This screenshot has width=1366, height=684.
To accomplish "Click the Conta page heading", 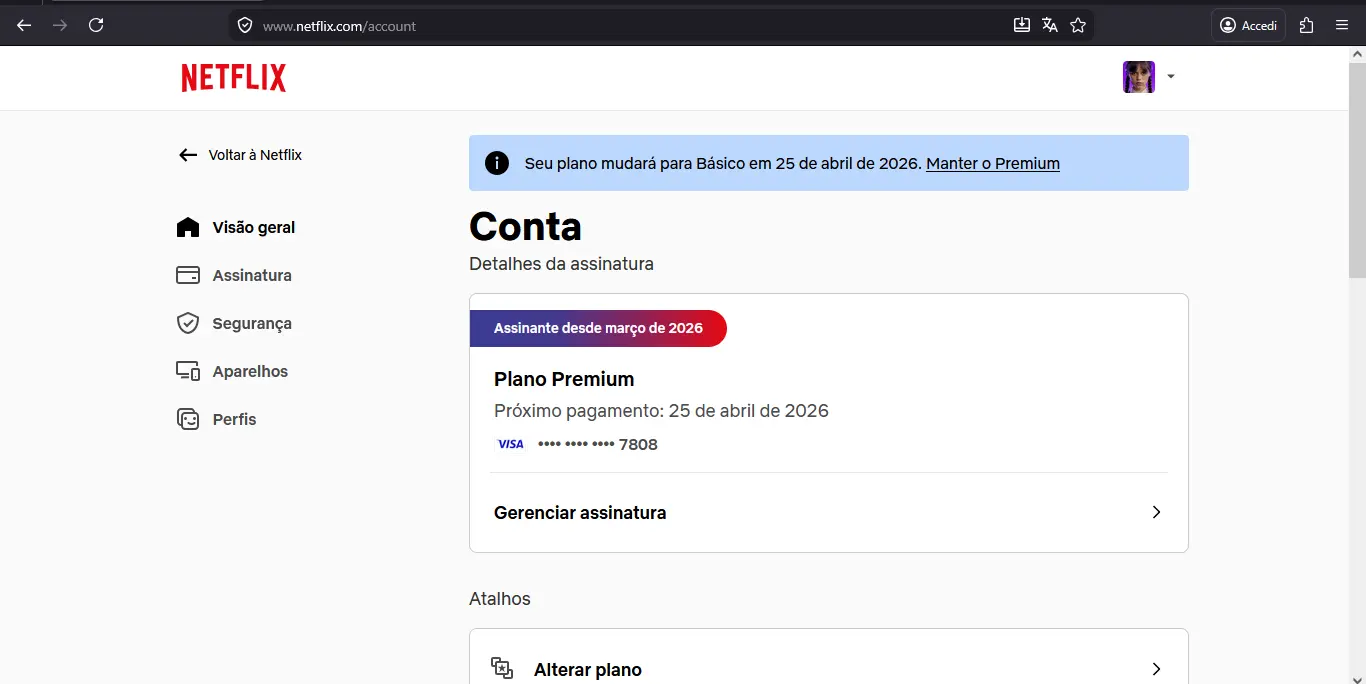I will click(x=525, y=226).
